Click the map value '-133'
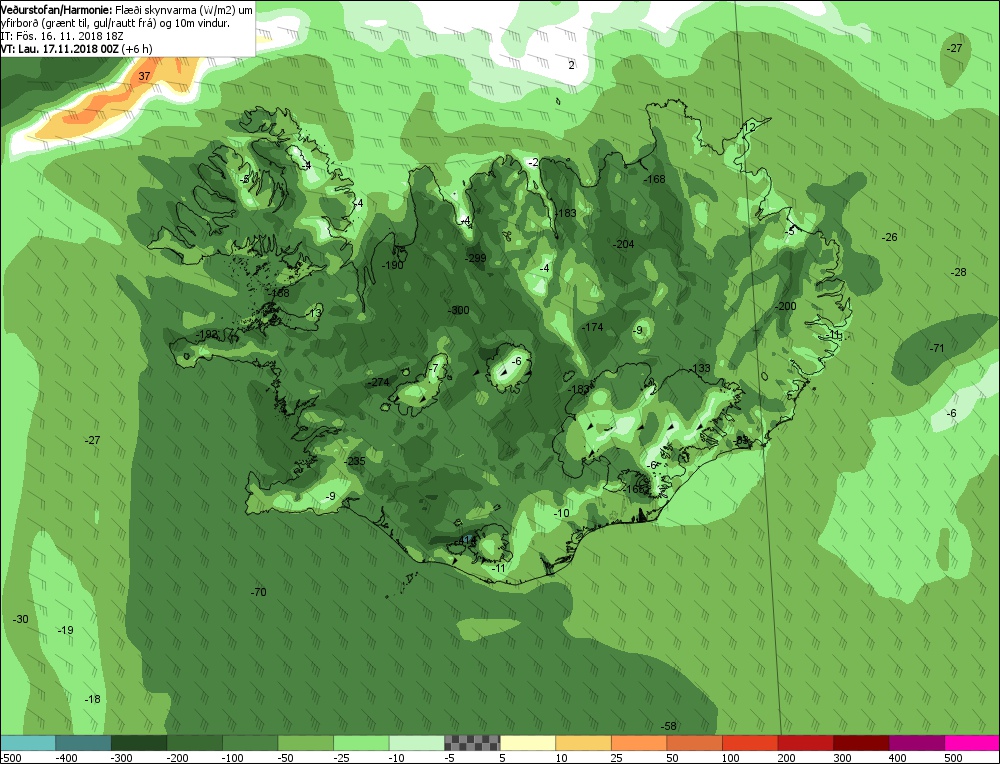 (700, 368)
